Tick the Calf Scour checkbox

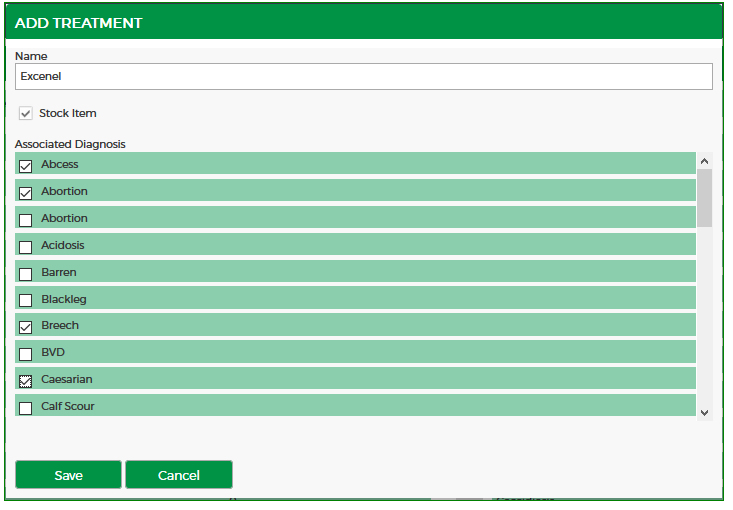26,409
